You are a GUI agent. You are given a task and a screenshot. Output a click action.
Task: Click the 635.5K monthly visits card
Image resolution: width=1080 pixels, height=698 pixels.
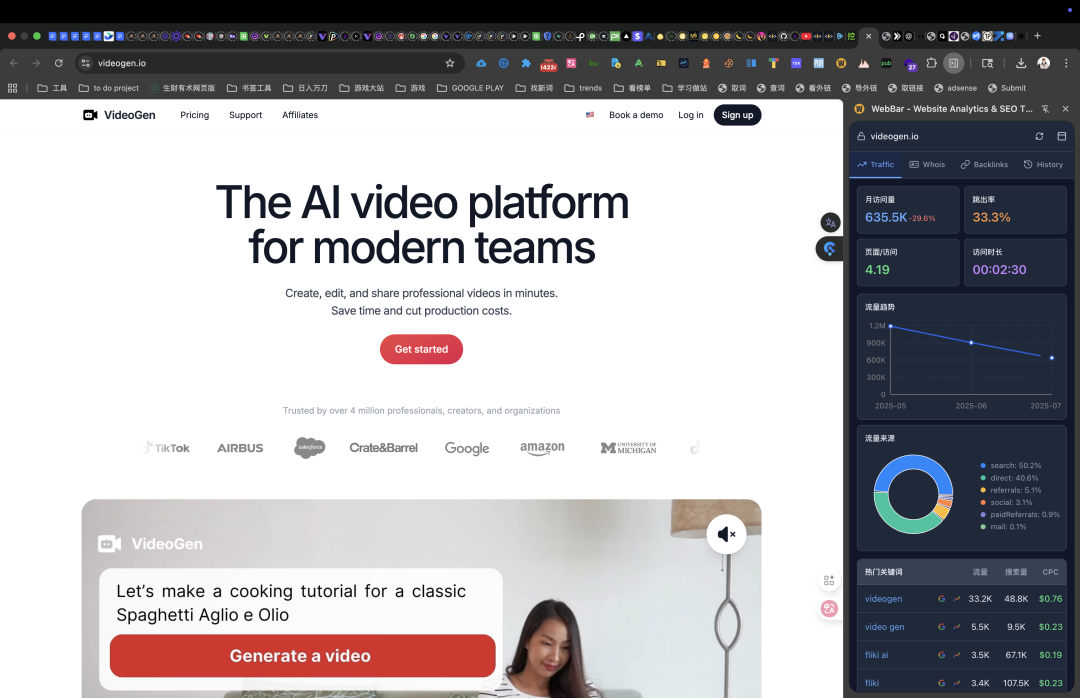point(908,210)
